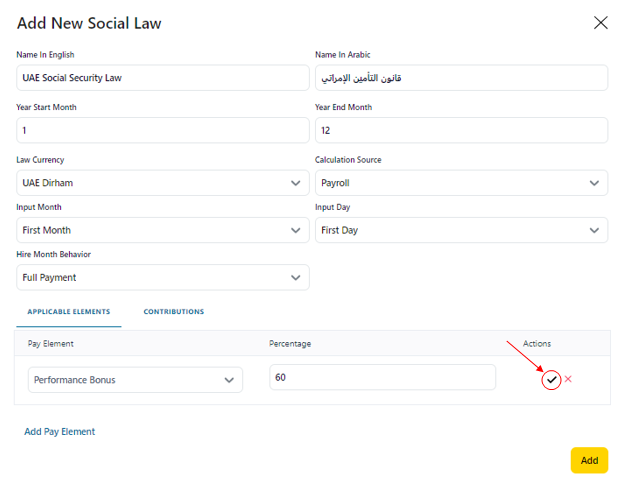Image resolution: width=623 pixels, height=483 pixels.
Task: Click the Percentage column header
Action: click(x=290, y=344)
